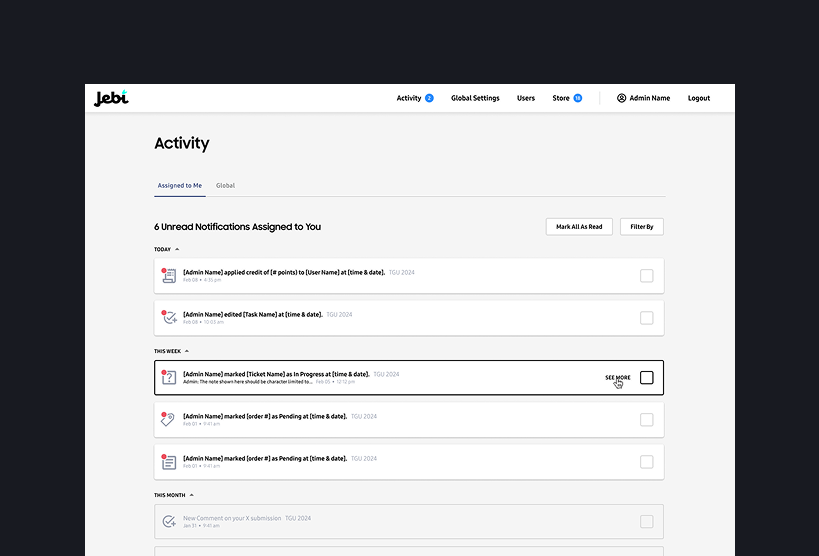Screen dimensions: 819x556
Task: Open Global Settings in the navigation bar
Action: pos(475,98)
